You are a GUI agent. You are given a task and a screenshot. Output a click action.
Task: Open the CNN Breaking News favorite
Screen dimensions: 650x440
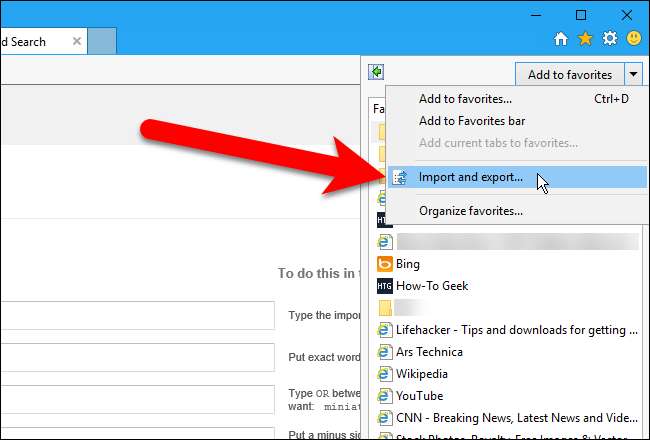pyautogui.click(x=517, y=418)
